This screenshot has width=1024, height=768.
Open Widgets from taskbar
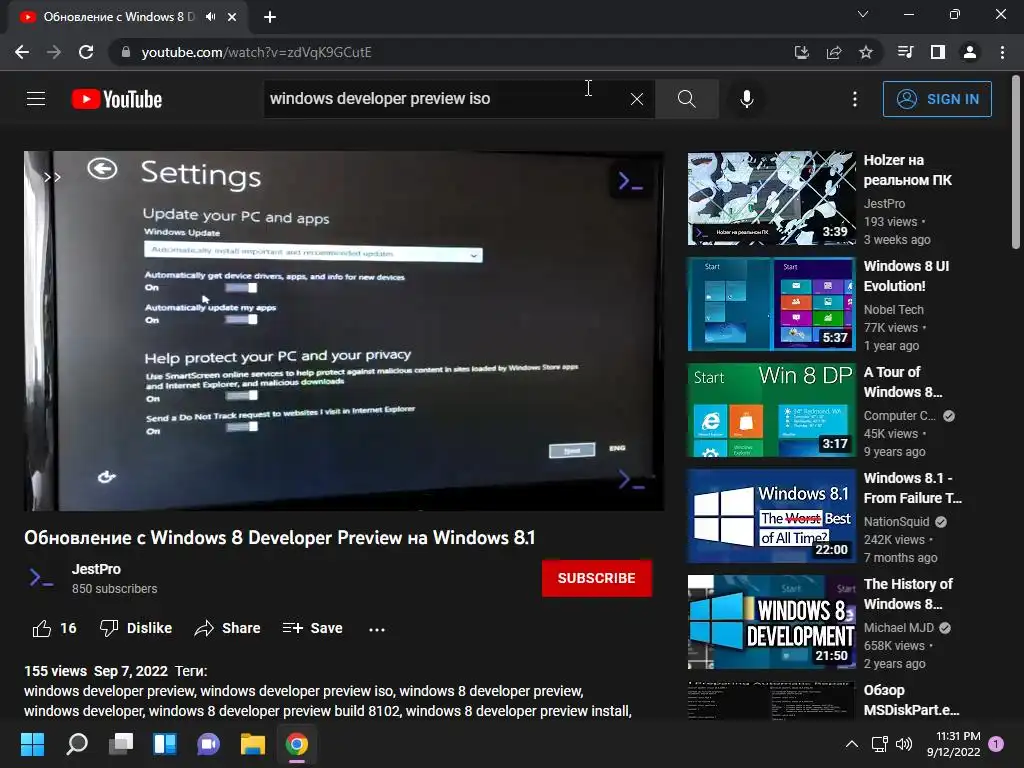[165, 744]
